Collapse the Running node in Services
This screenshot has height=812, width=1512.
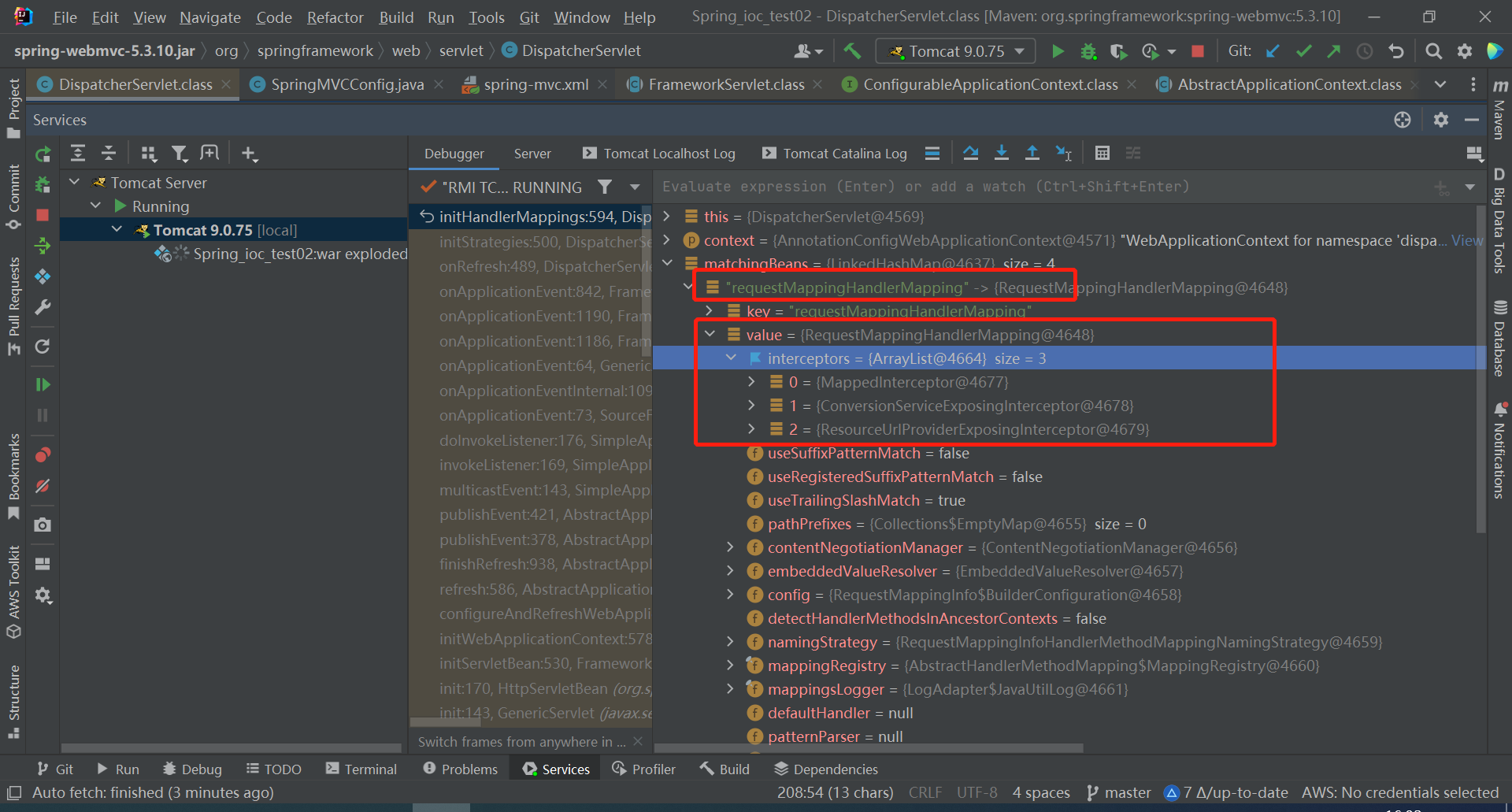coord(95,206)
